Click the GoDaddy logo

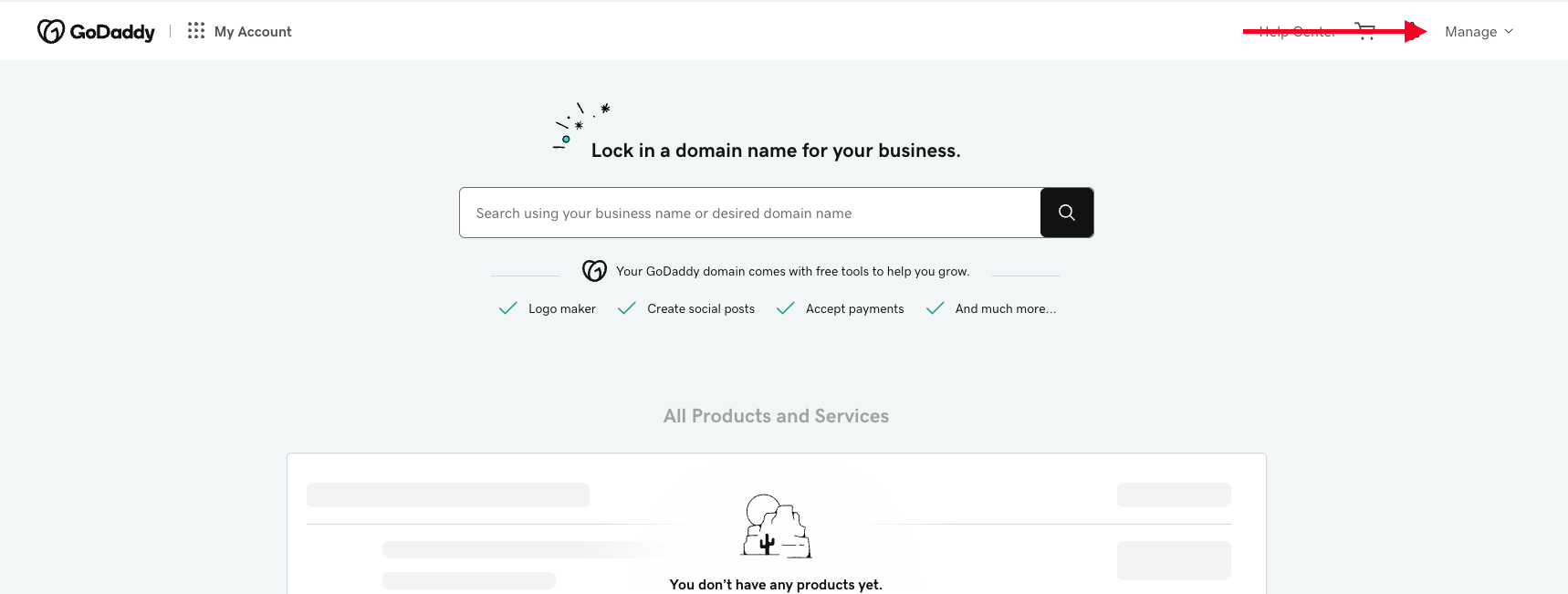pyautogui.click(x=96, y=31)
